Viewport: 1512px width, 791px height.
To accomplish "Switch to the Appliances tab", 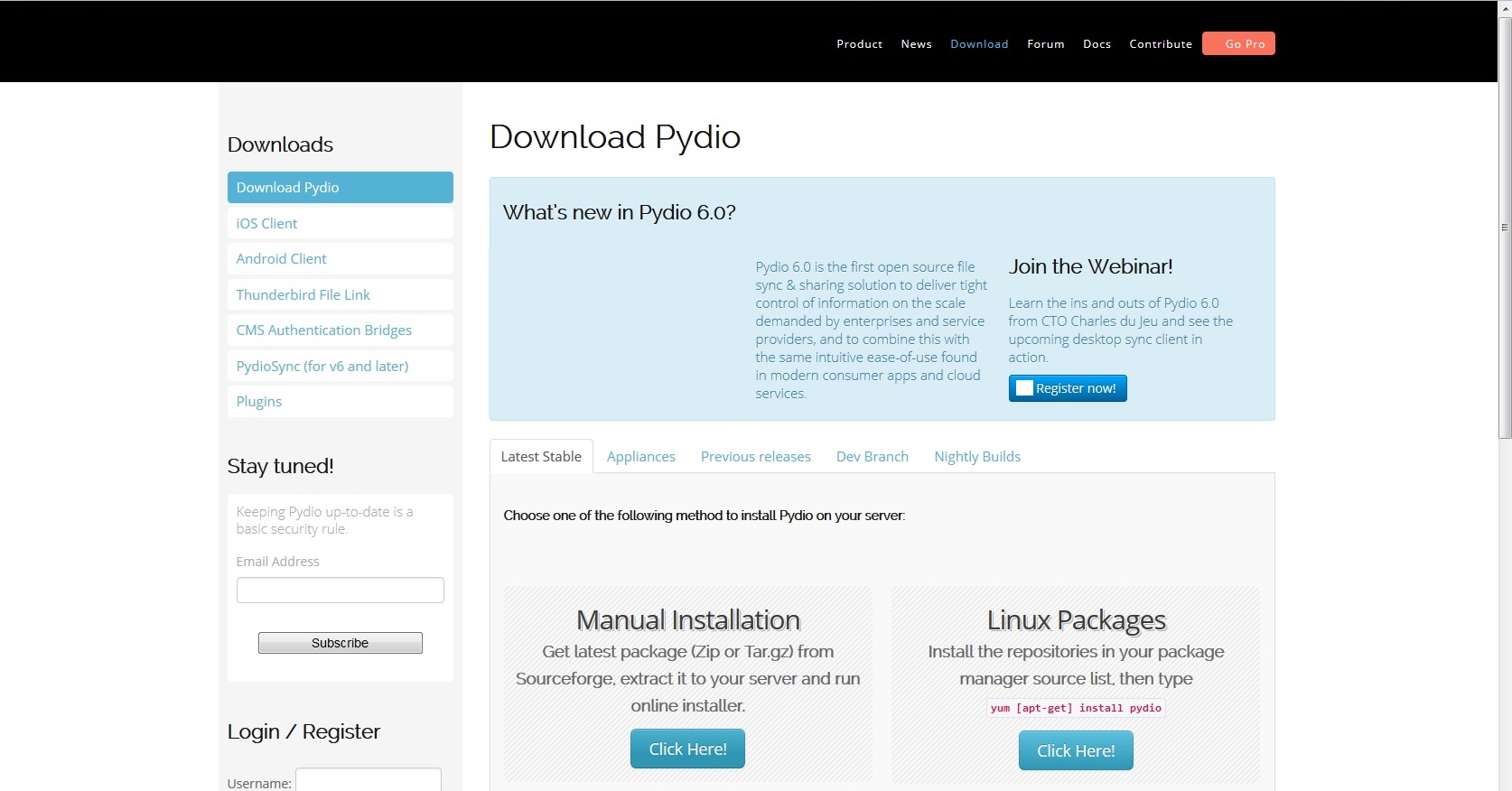I will tap(640, 456).
